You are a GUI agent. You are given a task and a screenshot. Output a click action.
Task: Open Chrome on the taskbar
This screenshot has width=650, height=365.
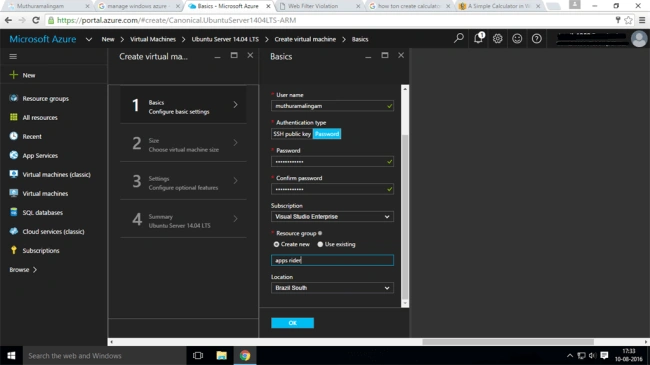(245, 355)
